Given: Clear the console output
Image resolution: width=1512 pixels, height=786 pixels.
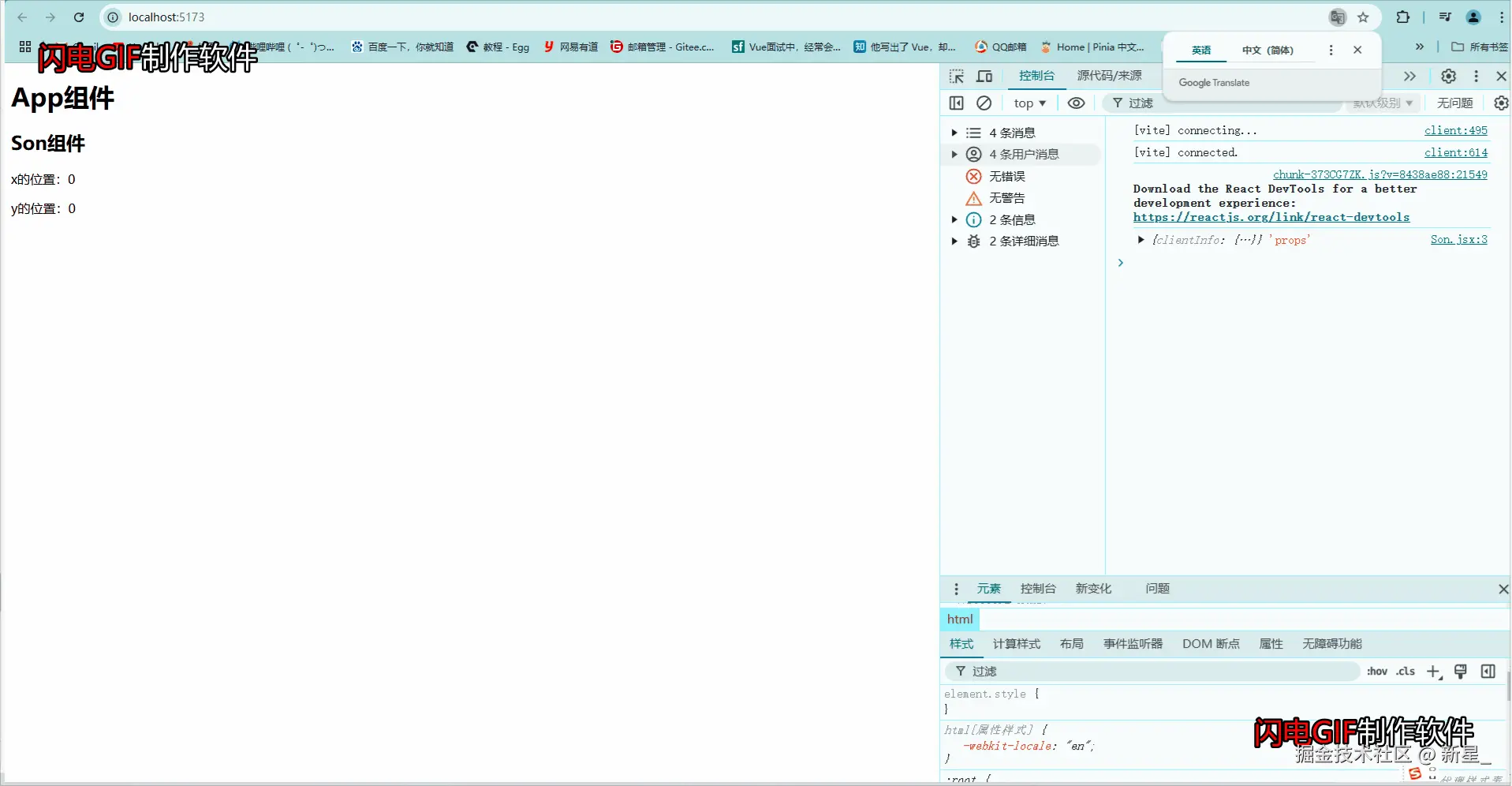Looking at the screenshot, I should pyautogui.click(x=984, y=103).
